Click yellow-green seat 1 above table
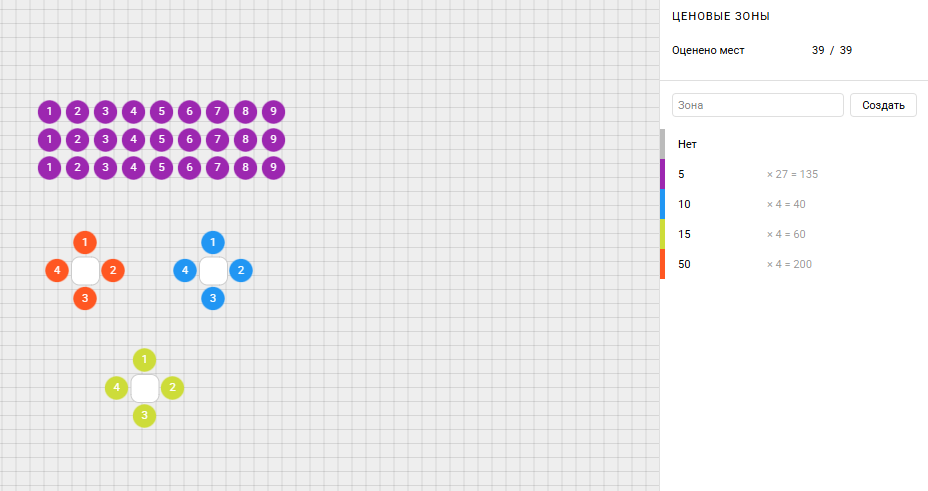928x491 pixels. click(x=144, y=360)
